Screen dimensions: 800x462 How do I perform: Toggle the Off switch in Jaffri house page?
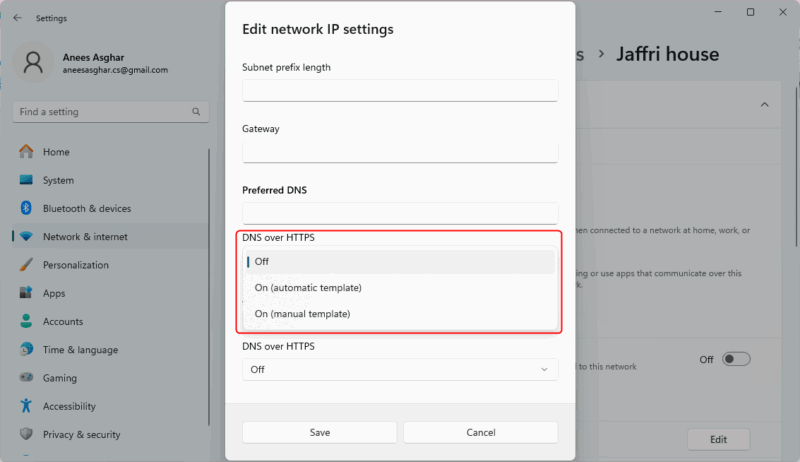pos(736,359)
